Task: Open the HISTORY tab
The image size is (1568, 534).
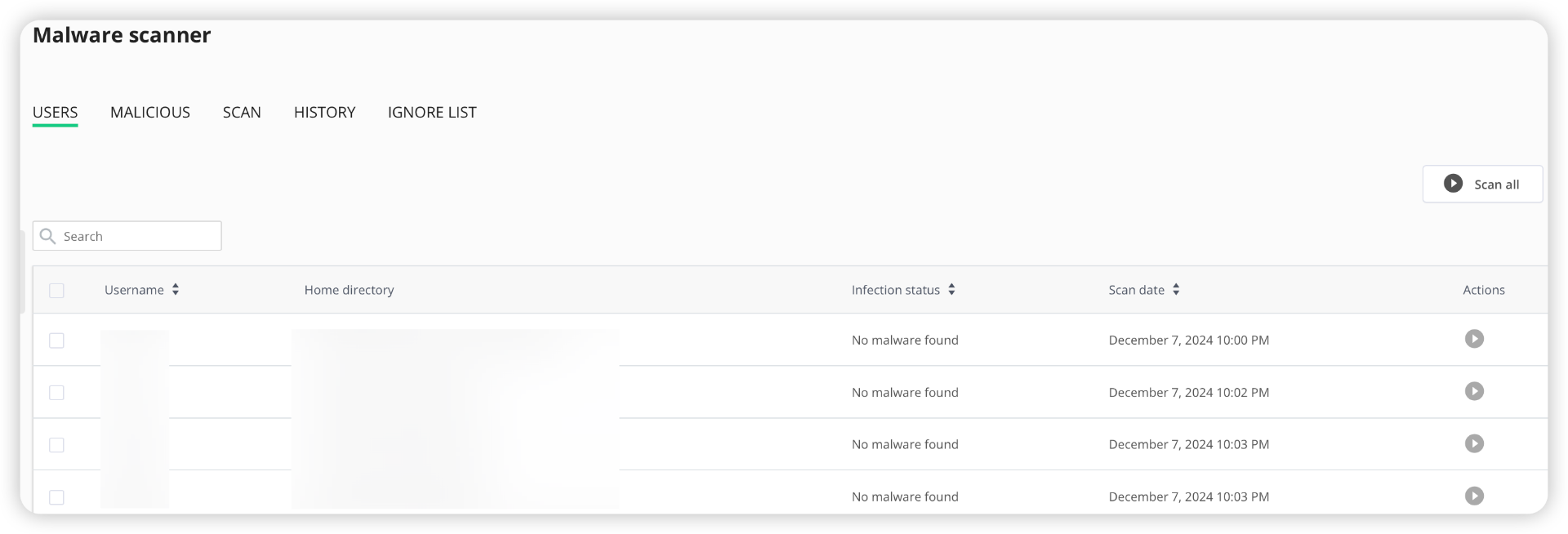Action: 324,112
